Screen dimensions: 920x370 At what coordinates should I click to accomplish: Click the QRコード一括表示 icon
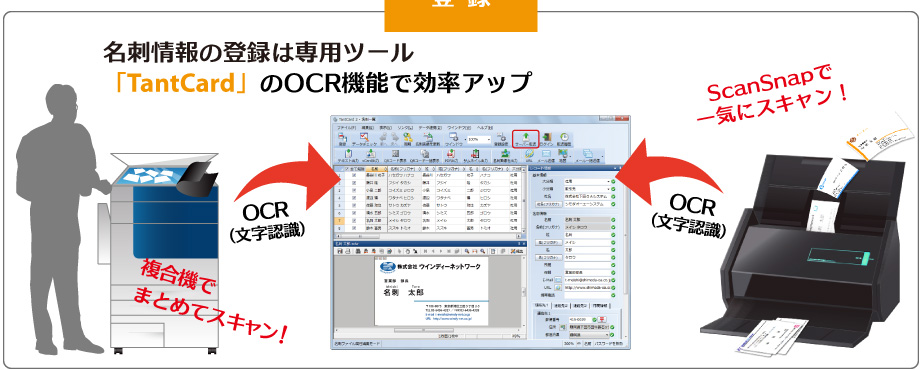point(425,155)
